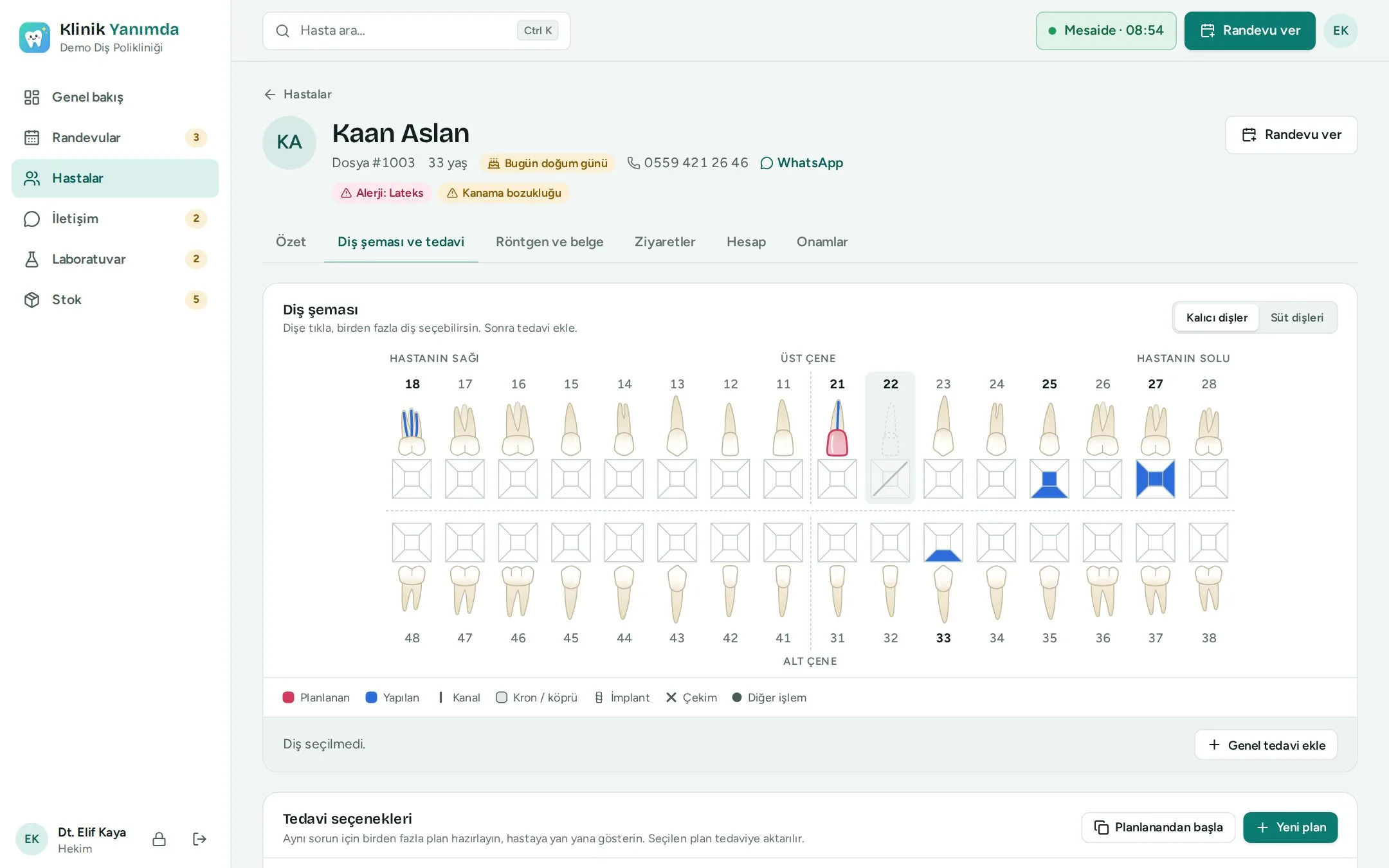Screen dimensions: 1389x868
Task: Click the lock icon beside Dt. Elif Kaya
Action: (x=159, y=839)
